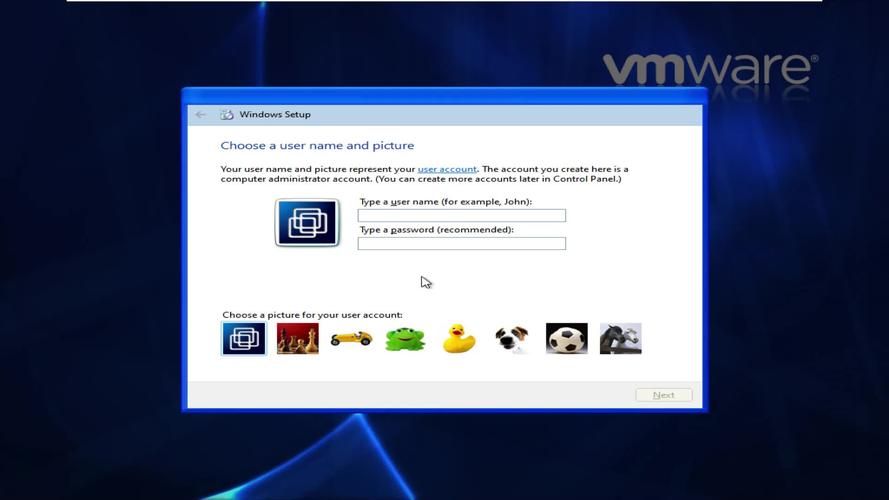Click the 'Choose a user name and picture' heading
Image resolution: width=889 pixels, height=500 pixels.
(317, 146)
